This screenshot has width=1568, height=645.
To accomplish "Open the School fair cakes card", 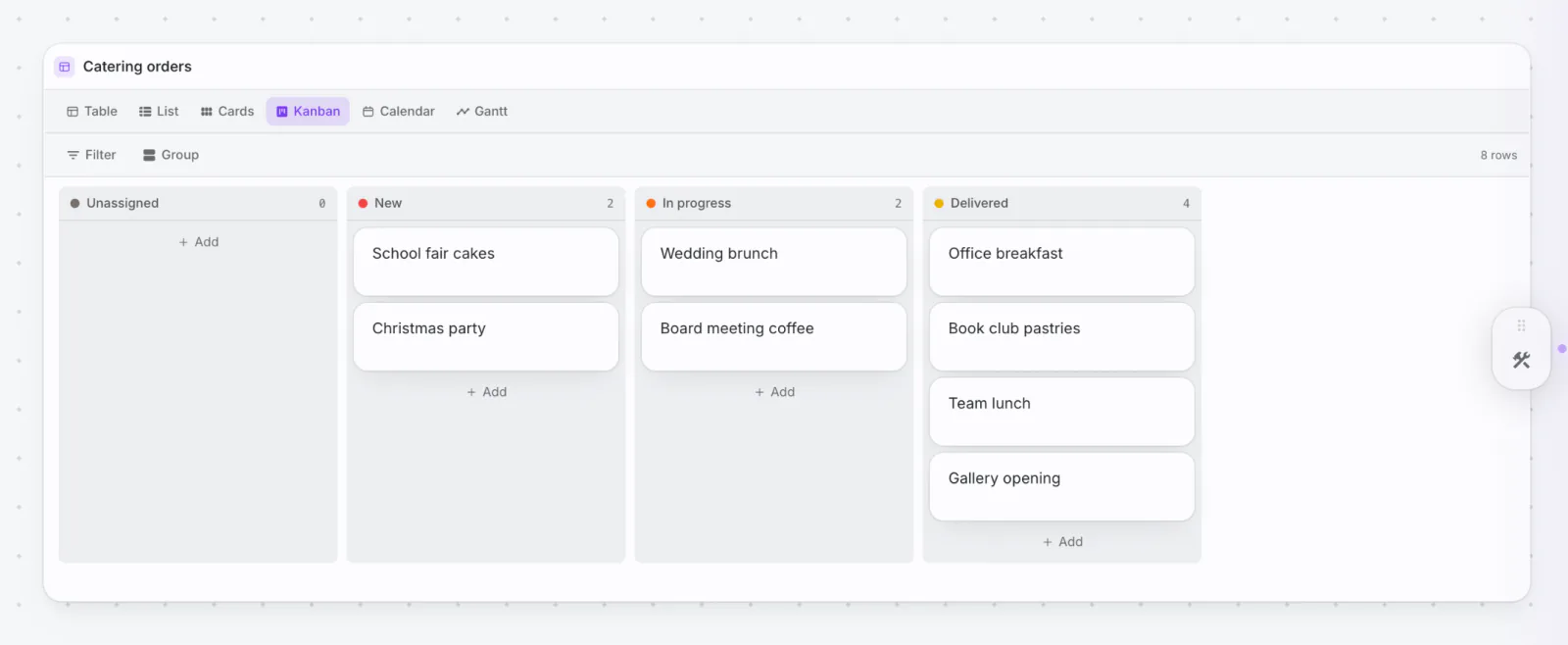I will (x=486, y=262).
